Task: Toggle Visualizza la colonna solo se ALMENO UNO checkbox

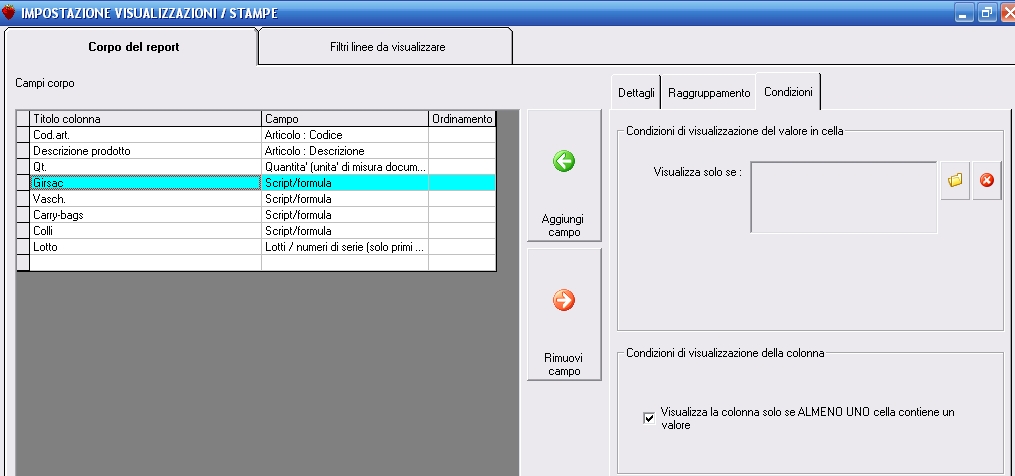Action: tap(649, 418)
